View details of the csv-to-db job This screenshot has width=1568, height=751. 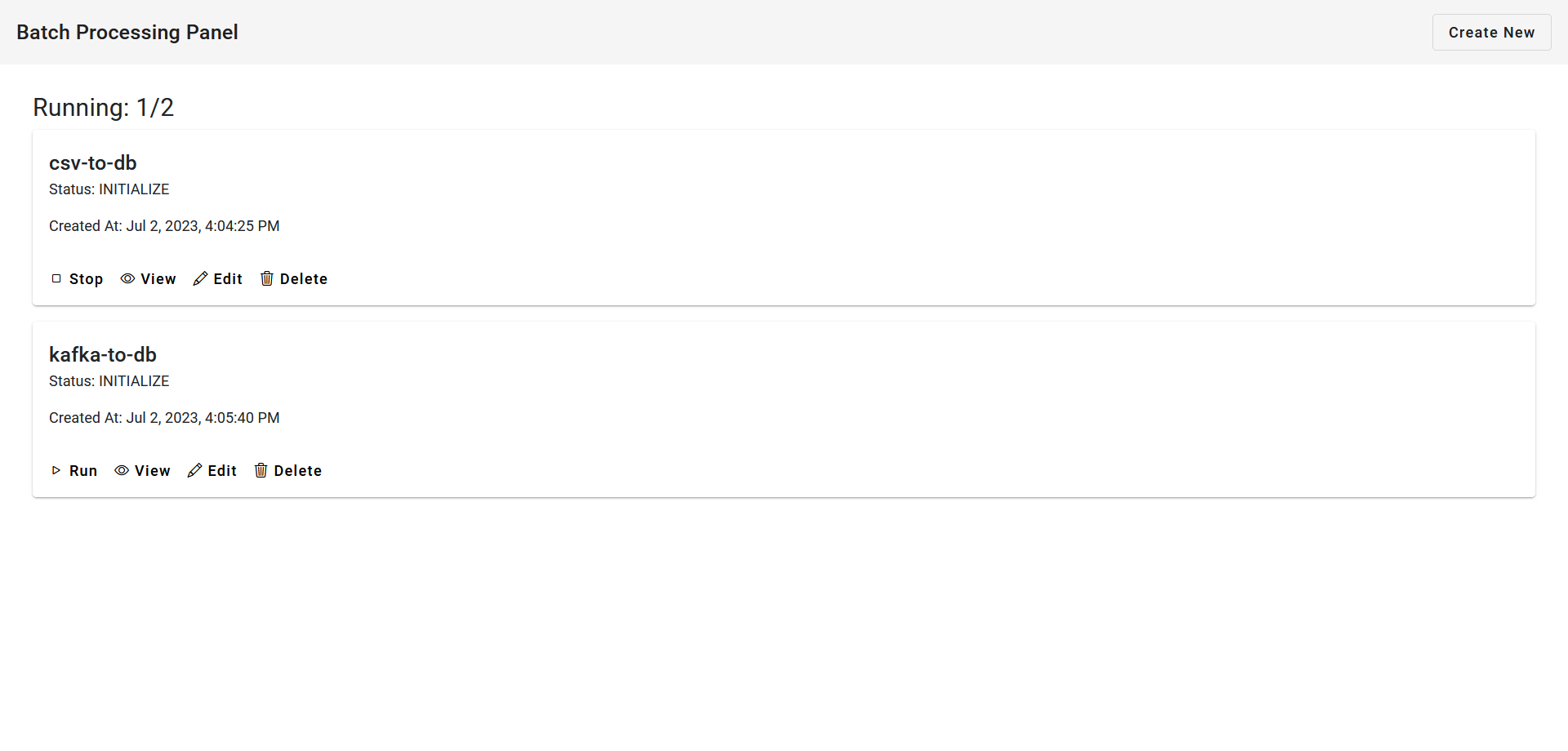(148, 278)
